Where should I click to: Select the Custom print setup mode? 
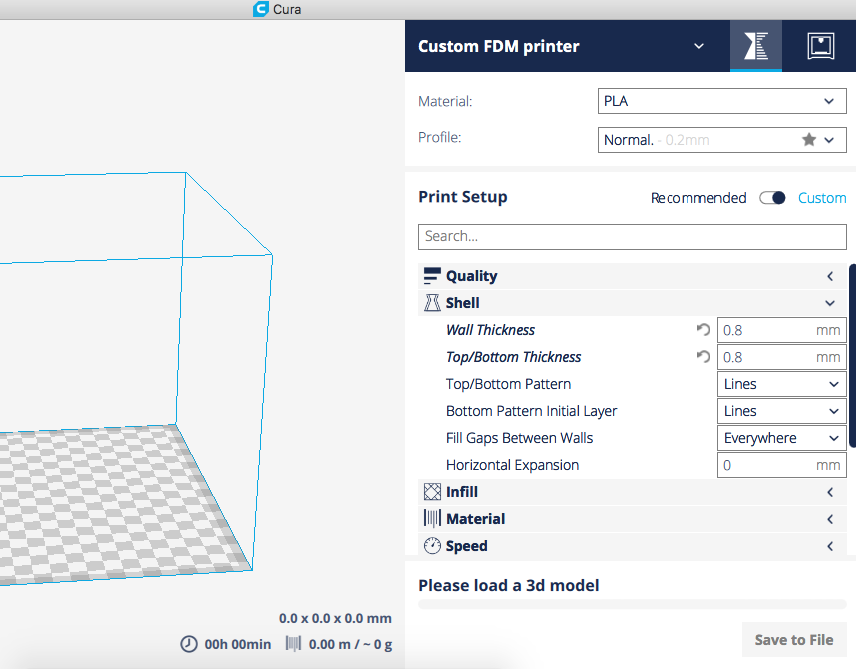coord(822,198)
